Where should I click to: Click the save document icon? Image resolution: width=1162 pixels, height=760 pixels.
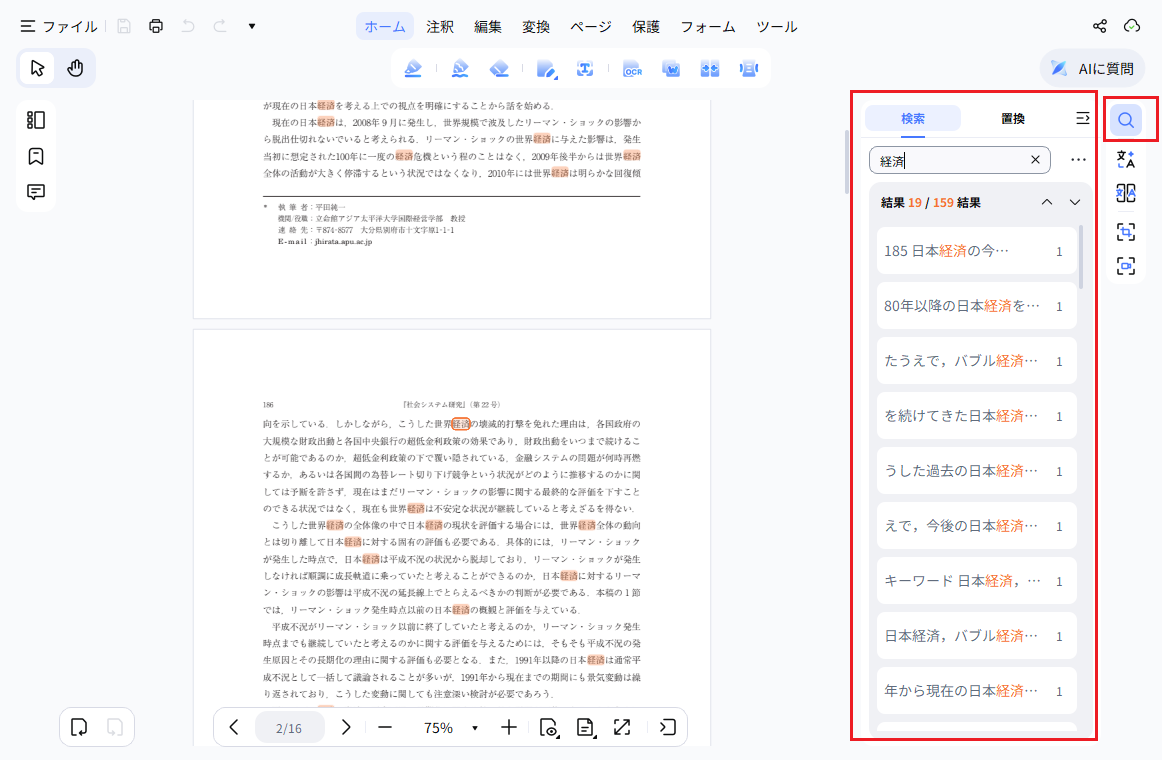tap(124, 27)
